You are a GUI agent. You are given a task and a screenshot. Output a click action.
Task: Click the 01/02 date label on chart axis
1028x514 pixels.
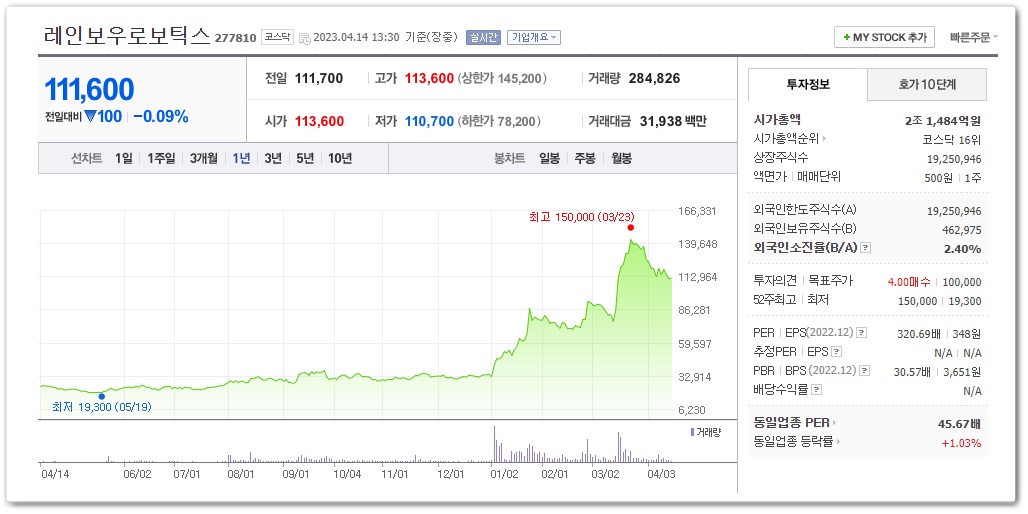[x=504, y=473]
